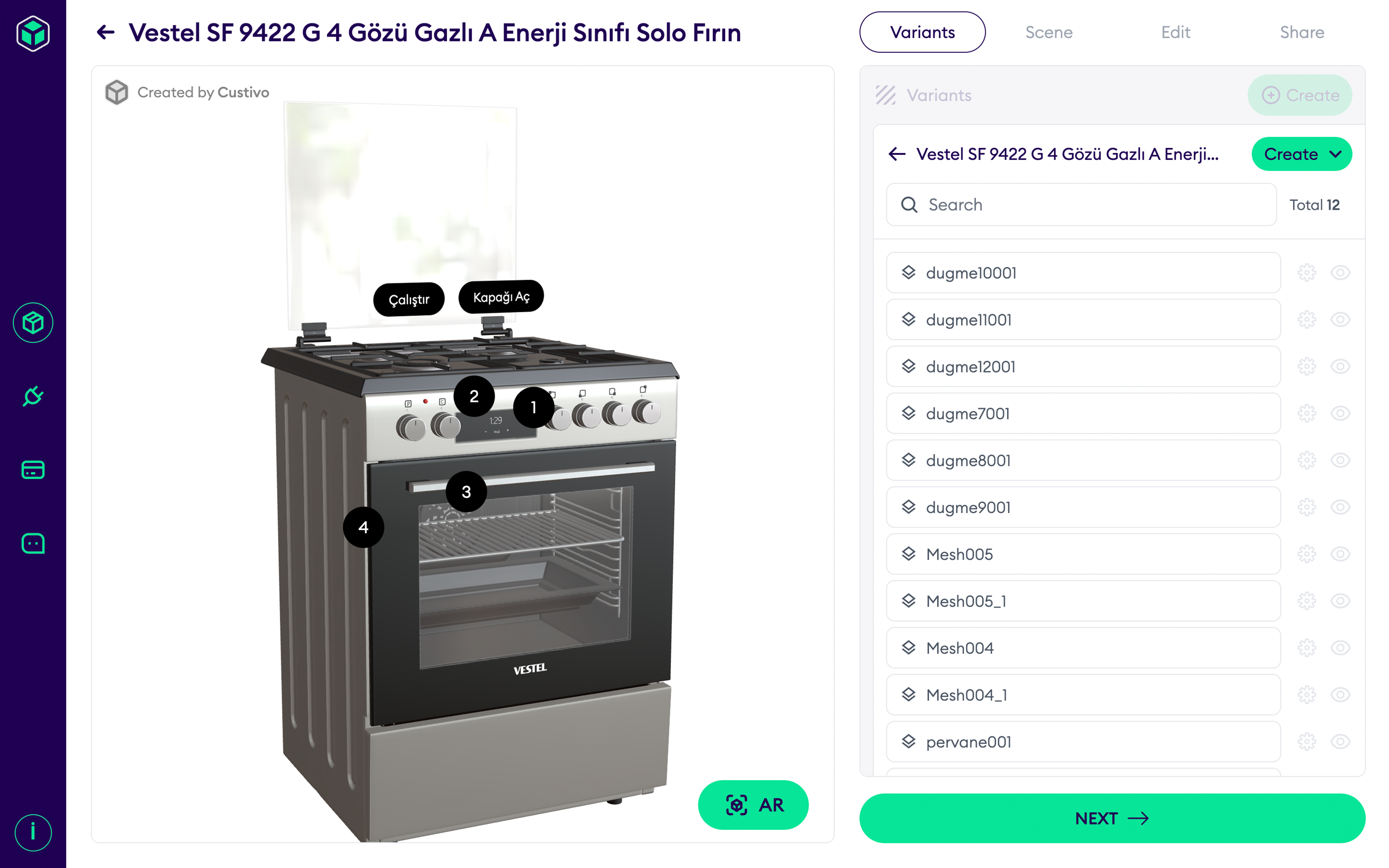Open the 3D models cube icon in sidebar
The width and height of the screenshot is (1389, 868).
coord(33,322)
